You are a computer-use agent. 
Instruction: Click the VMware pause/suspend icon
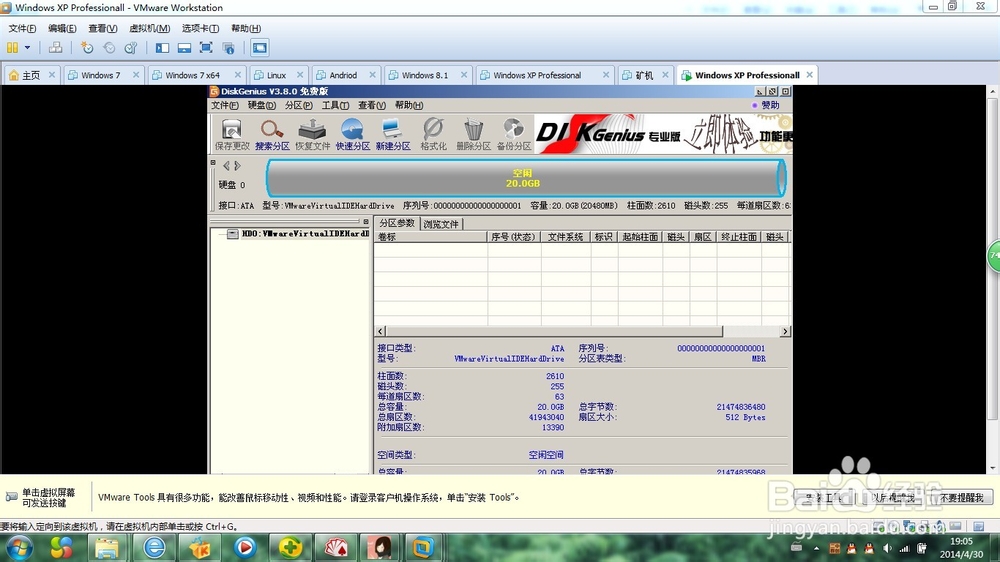[12, 48]
